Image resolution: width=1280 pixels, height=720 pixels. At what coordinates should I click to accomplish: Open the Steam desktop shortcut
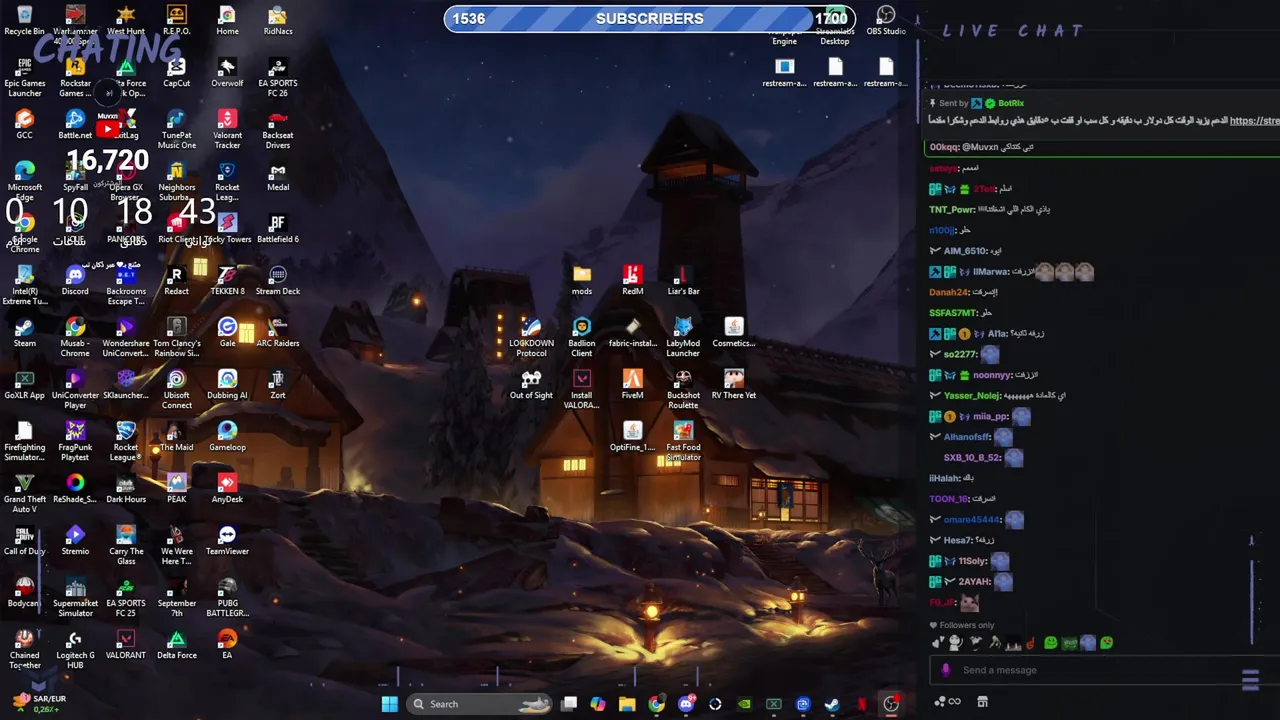24,332
